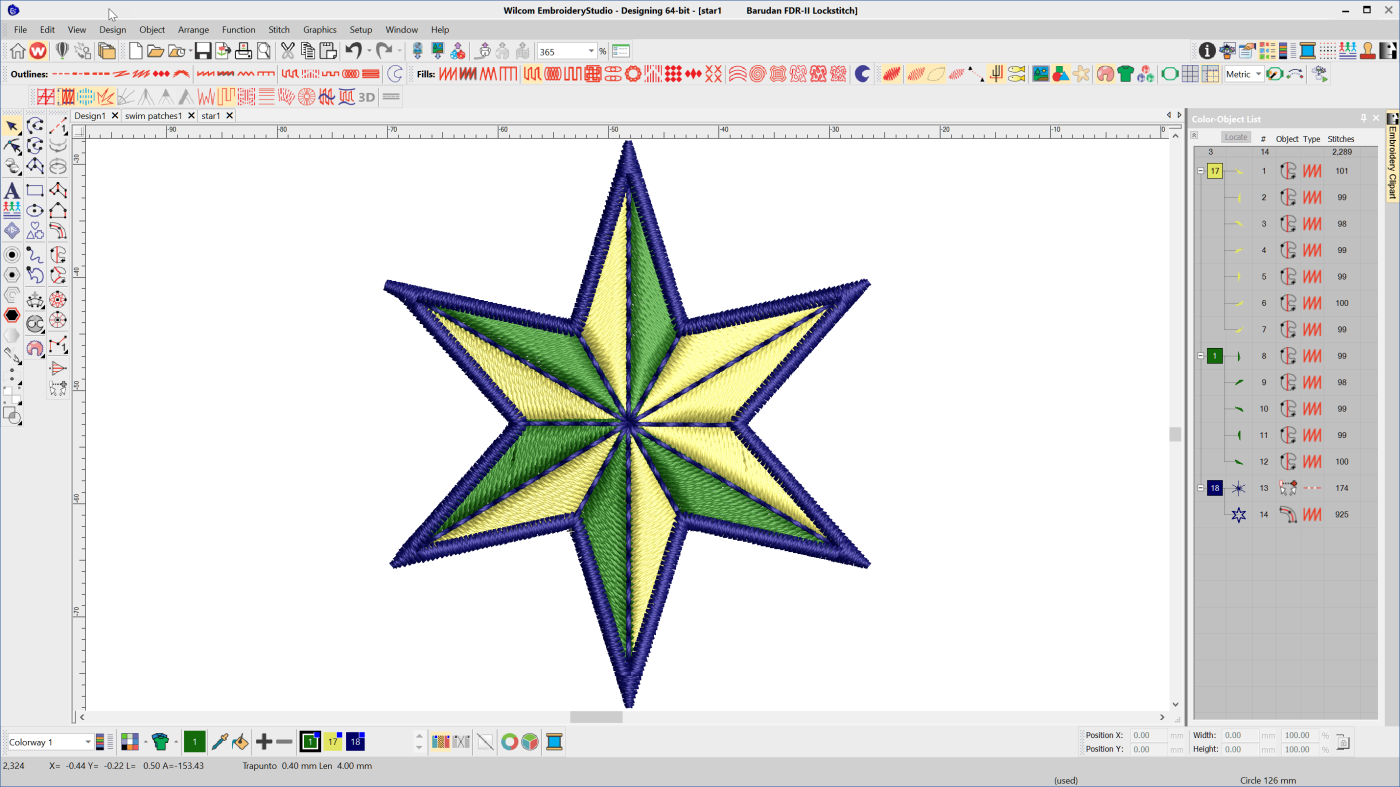Select yellow color swatch 17 in palette
The height and width of the screenshot is (787, 1400).
click(x=332, y=741)
